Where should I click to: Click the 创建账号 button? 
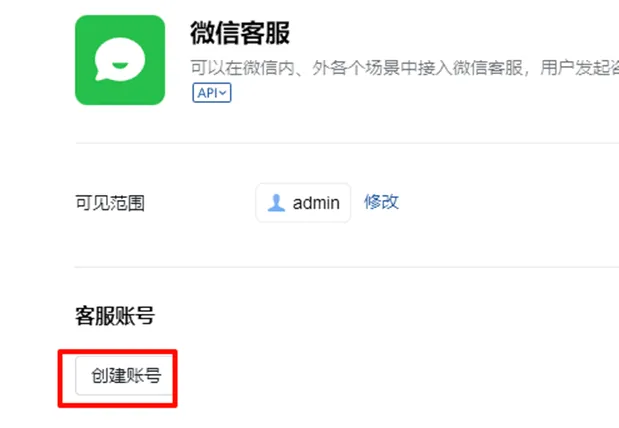(x=125, y=375)
